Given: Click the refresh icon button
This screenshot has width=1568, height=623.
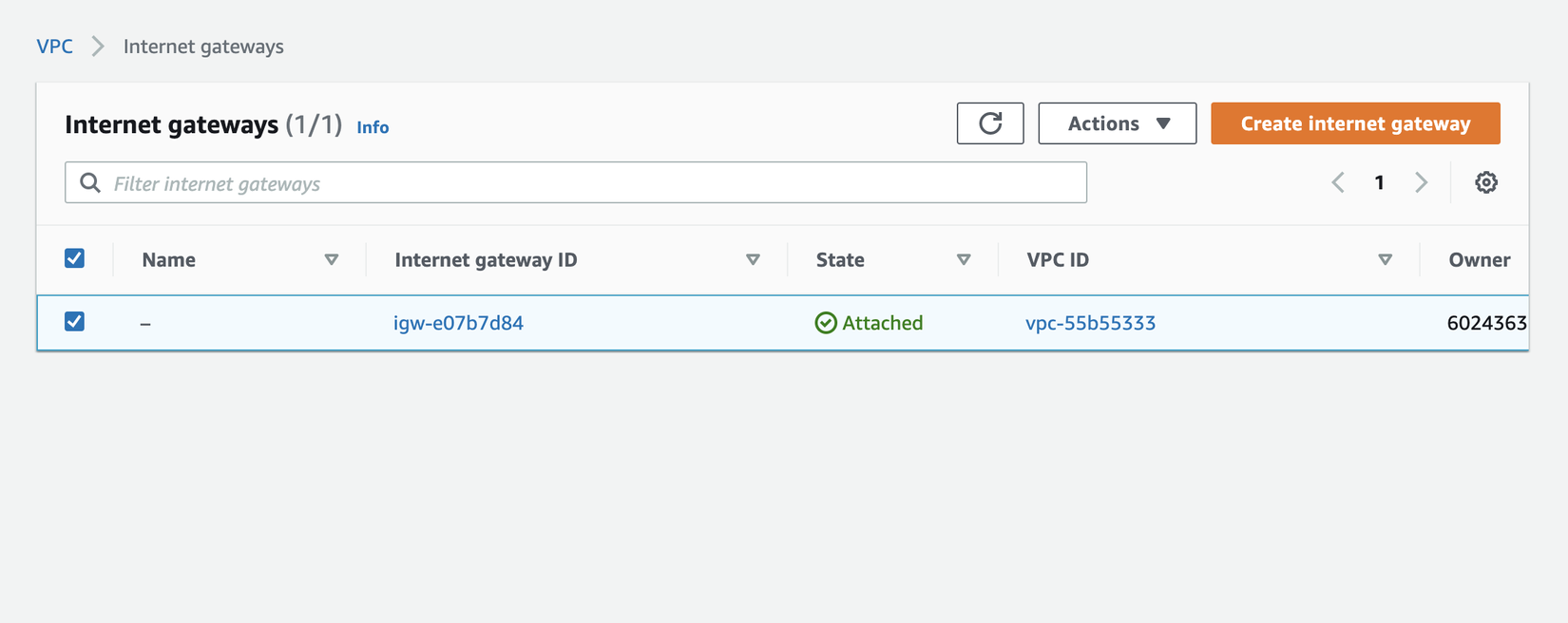Looking at the screenshot, I should pyautogui.click(x=989, y=123).
